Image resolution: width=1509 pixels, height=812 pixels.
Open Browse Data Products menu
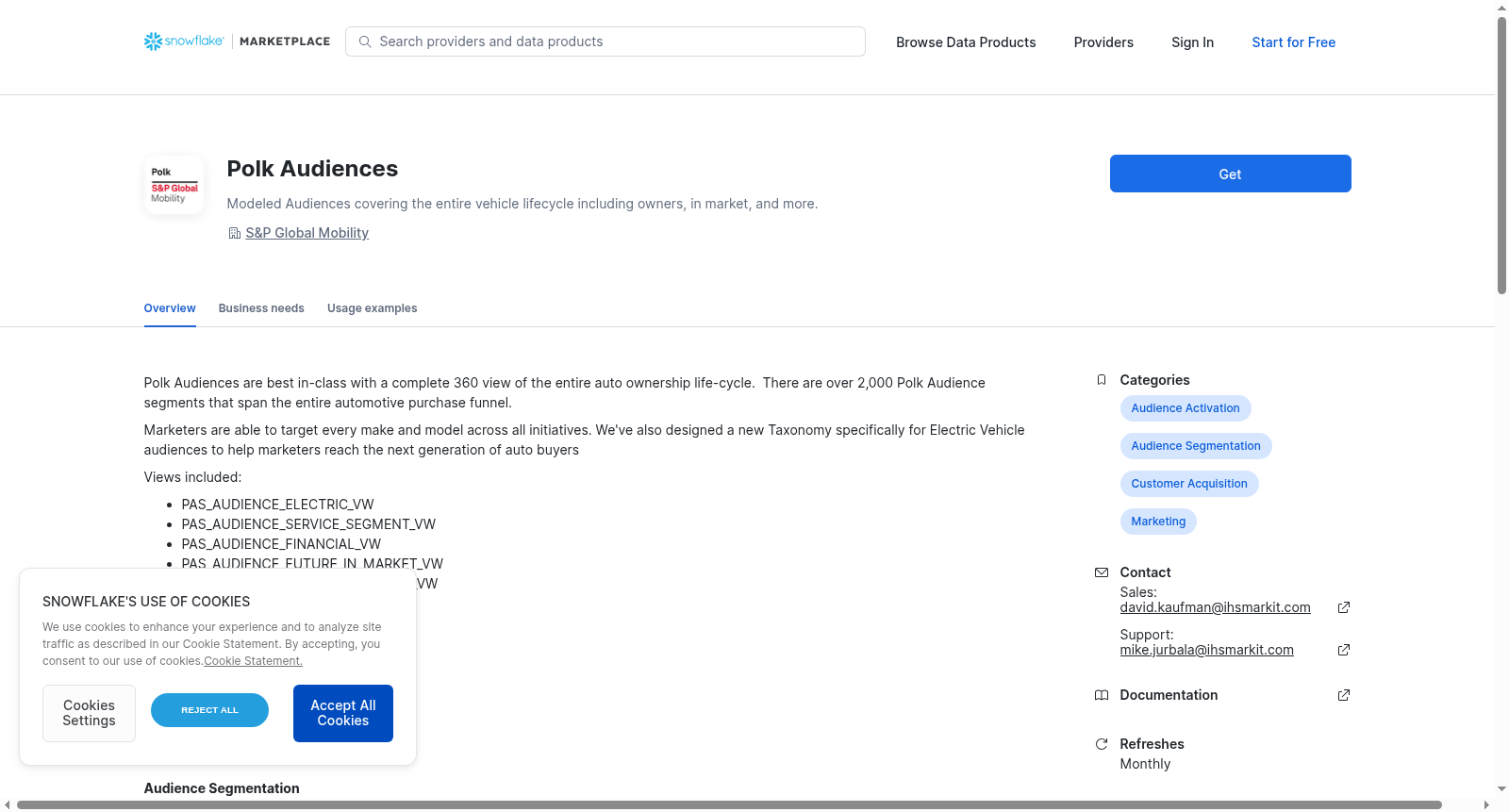pos(966,42)
